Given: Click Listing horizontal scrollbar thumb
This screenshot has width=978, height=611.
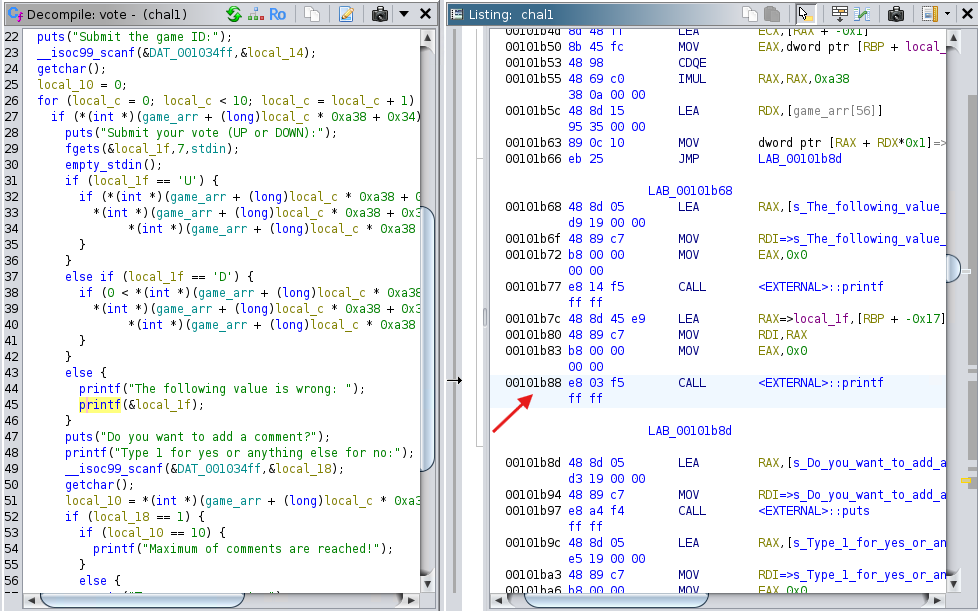Looking at the screenshot, I should pyautogui.click(x=616, y=600).
